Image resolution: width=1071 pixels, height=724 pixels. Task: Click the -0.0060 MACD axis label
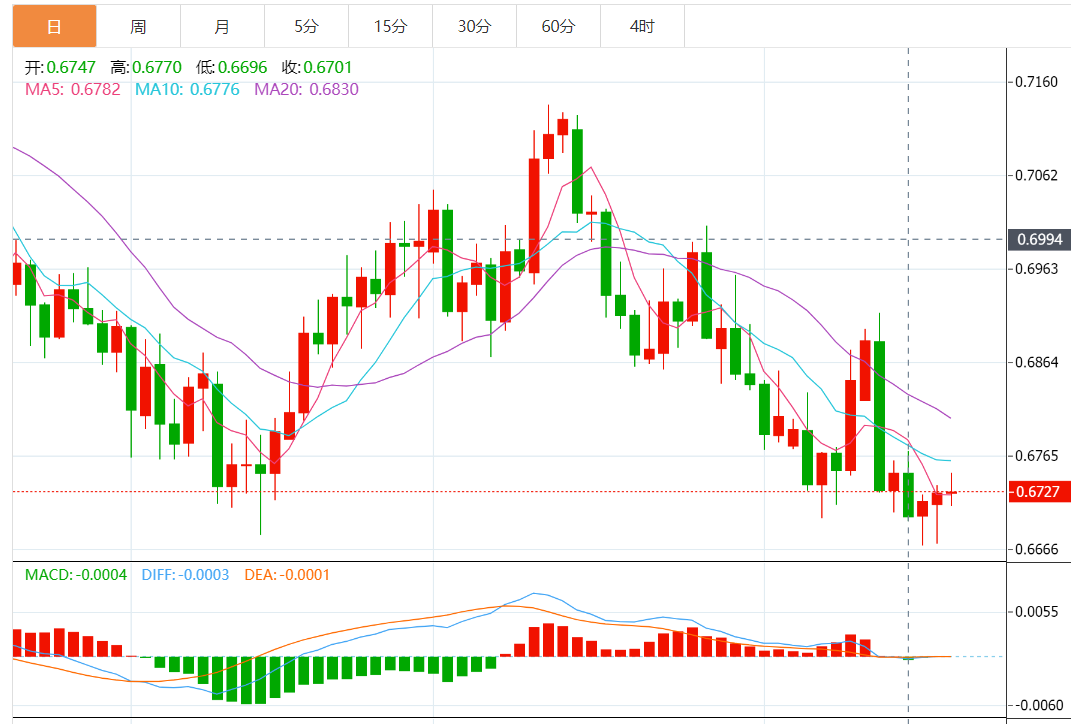point(1039,705)
